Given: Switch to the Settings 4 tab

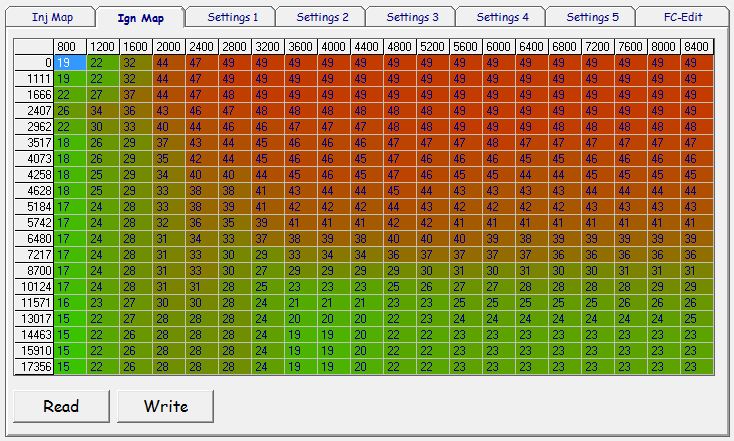Looking at the screenshot, I should (502, 18).
